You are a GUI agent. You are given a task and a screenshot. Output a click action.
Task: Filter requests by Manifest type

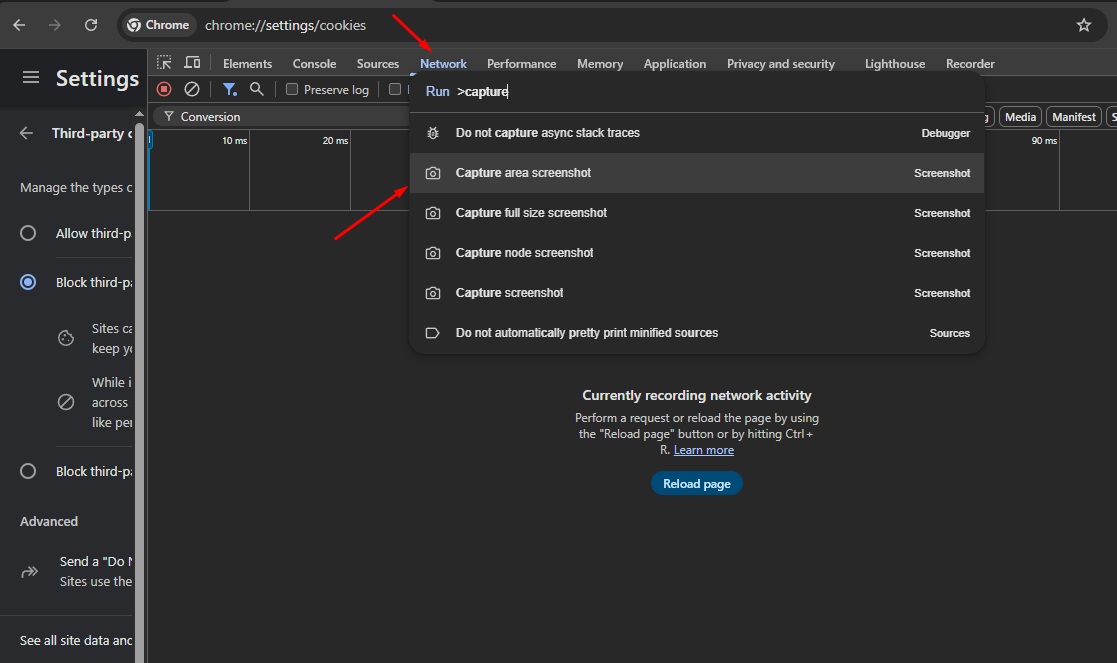point(1074,117)
